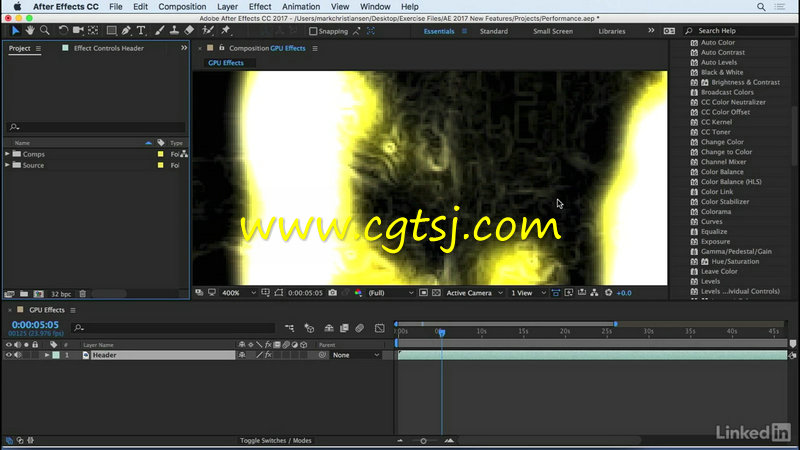This screenshot has width=800, height=450.
Task: Click the GPU Effects breadcrumb in viewer
Action: pos(226,63)
